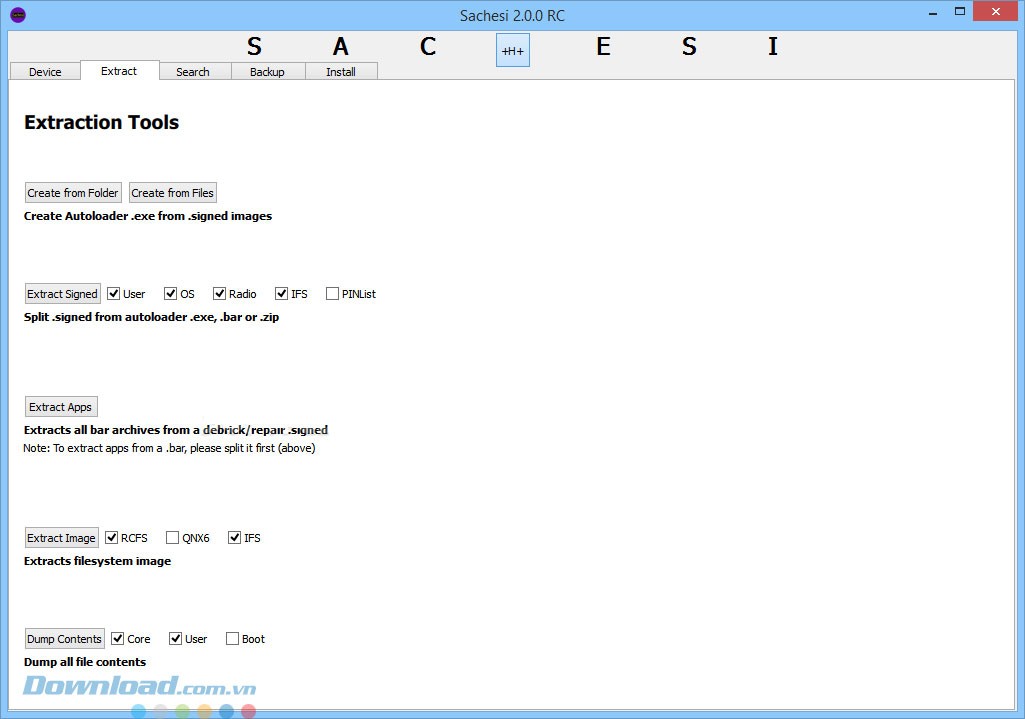Screen dimensions: 1025x719
Task: Switch to the Backup tab
Action: (267, 72)
